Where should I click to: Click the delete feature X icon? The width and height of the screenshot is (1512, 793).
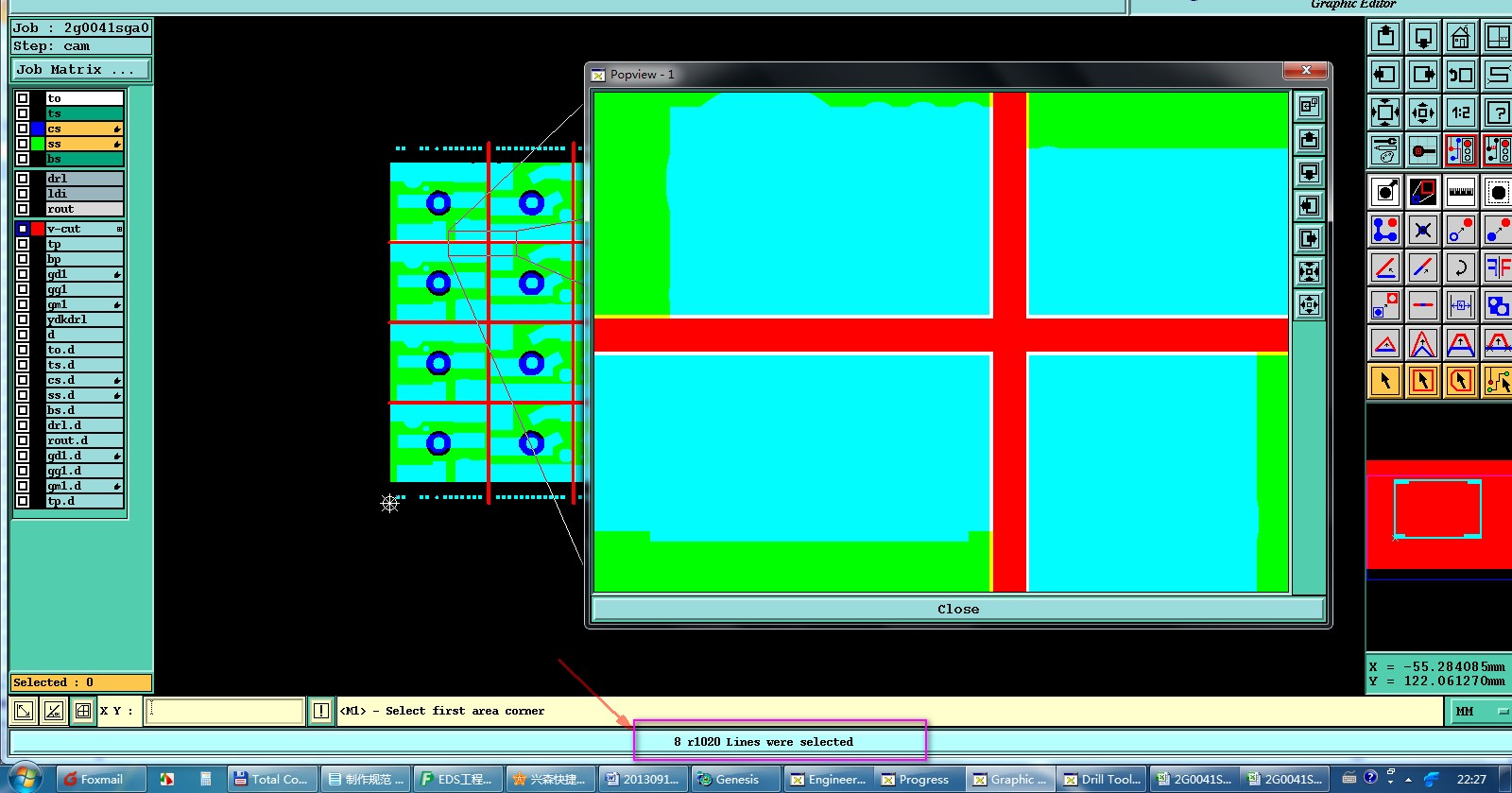1423,230
